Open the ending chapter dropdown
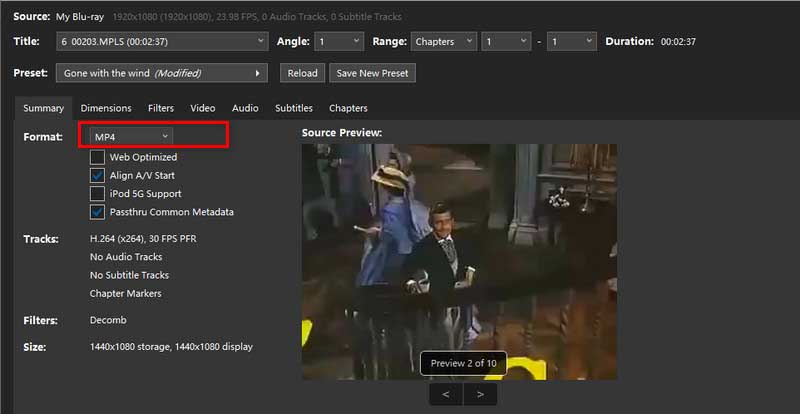 [x=572, y=41]
